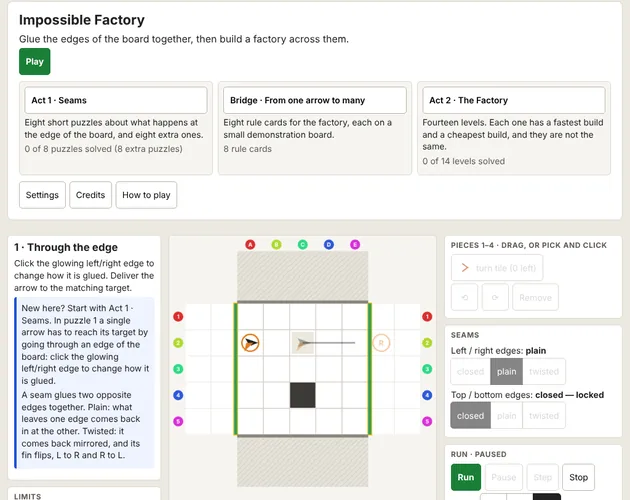Set left/right edges to twisted
This screenshot has width=630, height=500.
544,371
